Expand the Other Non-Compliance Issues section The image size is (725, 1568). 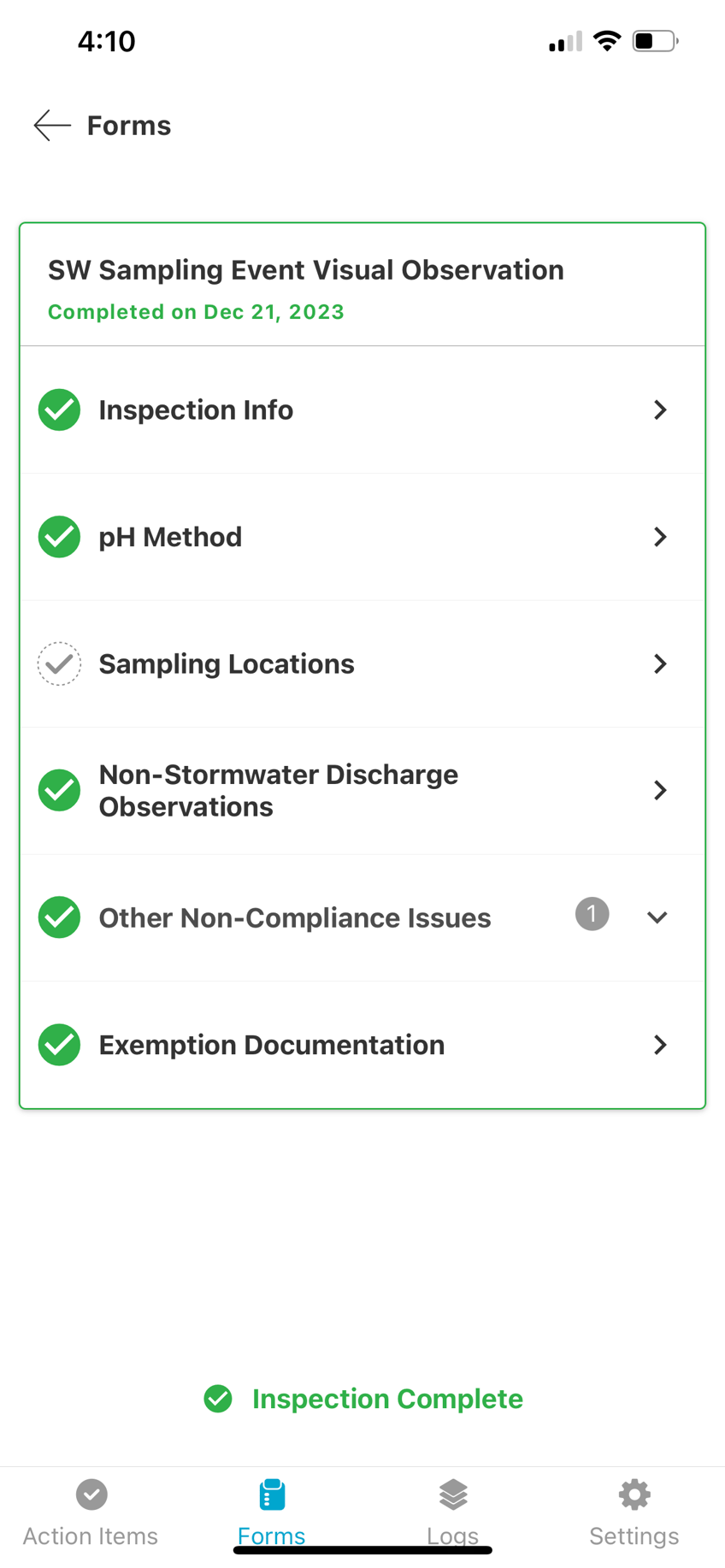coord(657,917)
